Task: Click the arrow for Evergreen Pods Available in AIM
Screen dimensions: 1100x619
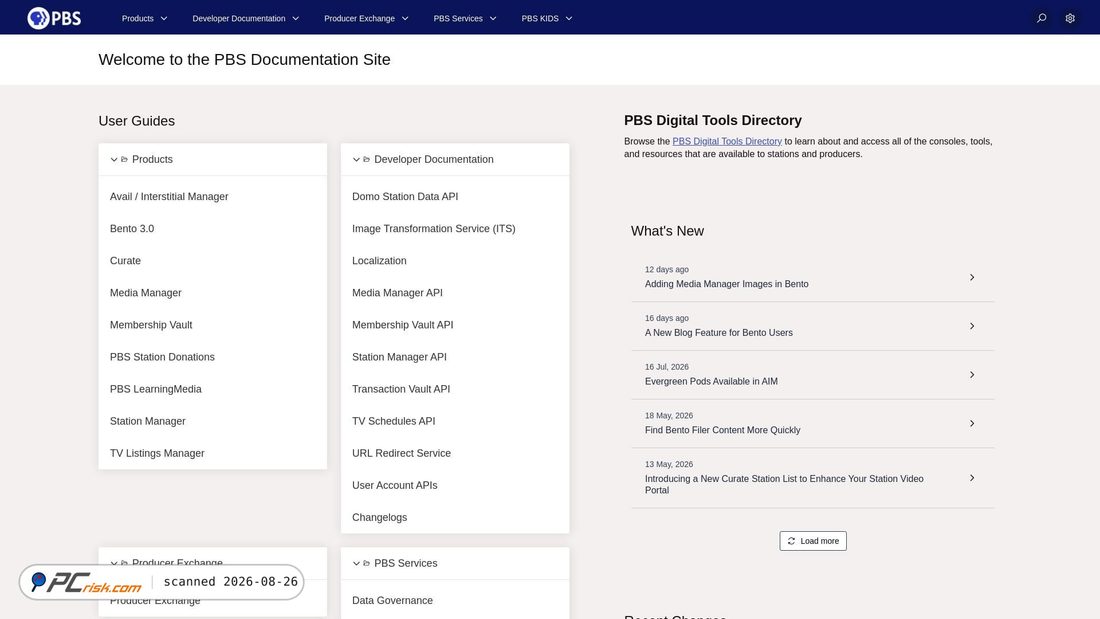Action: pyautogui.click(x=972, y=375)
